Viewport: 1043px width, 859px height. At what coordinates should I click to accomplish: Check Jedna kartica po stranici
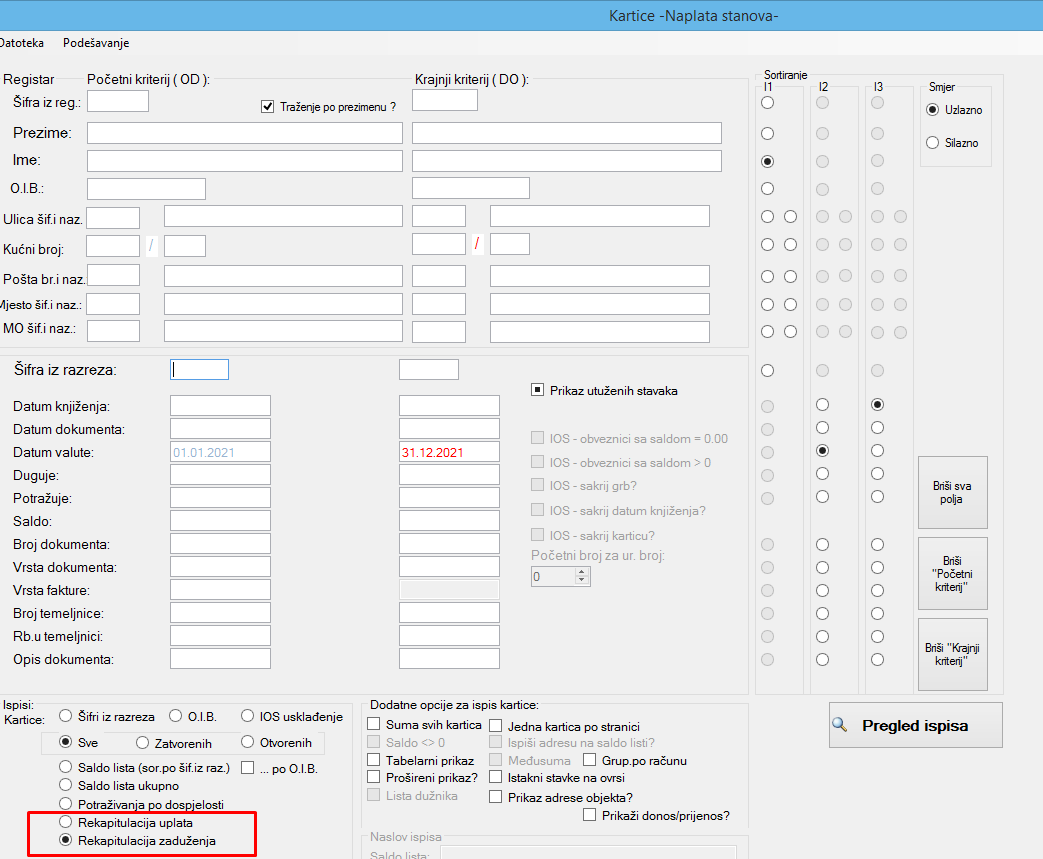point(496,727)
